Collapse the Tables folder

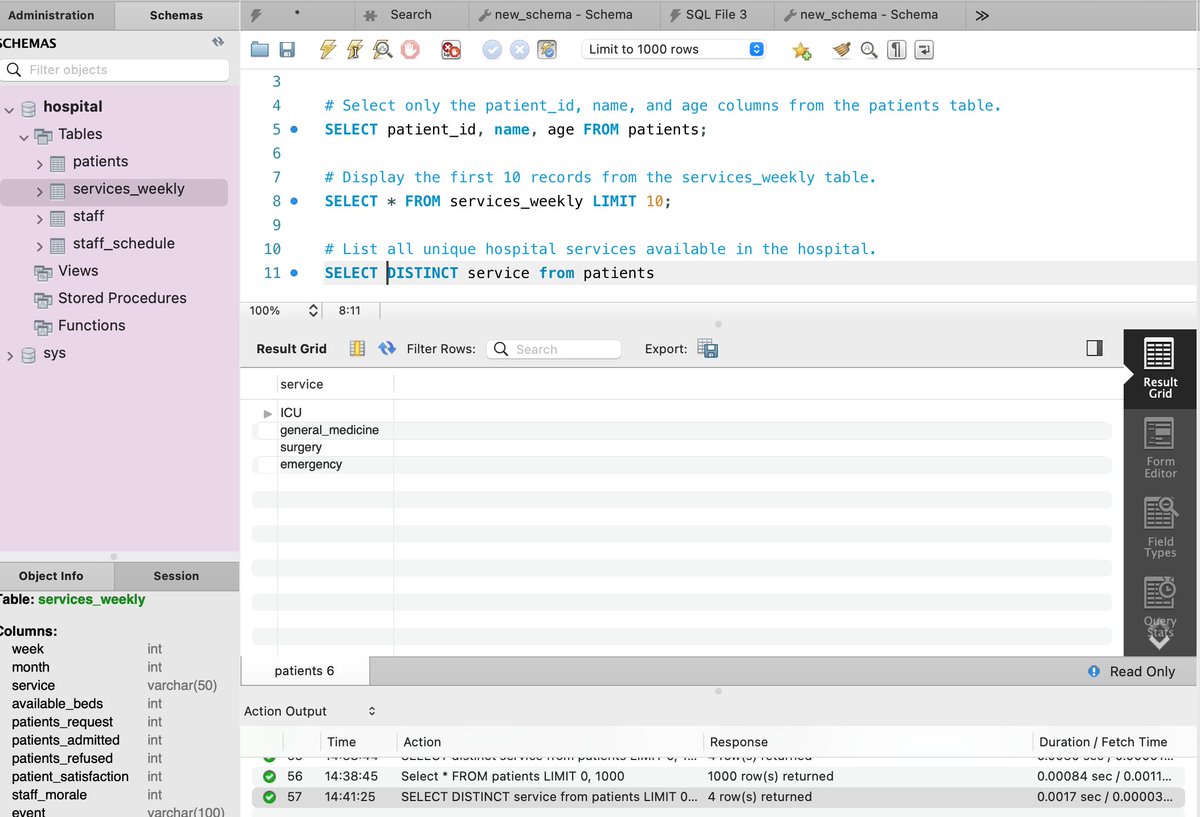click(24, 136)
